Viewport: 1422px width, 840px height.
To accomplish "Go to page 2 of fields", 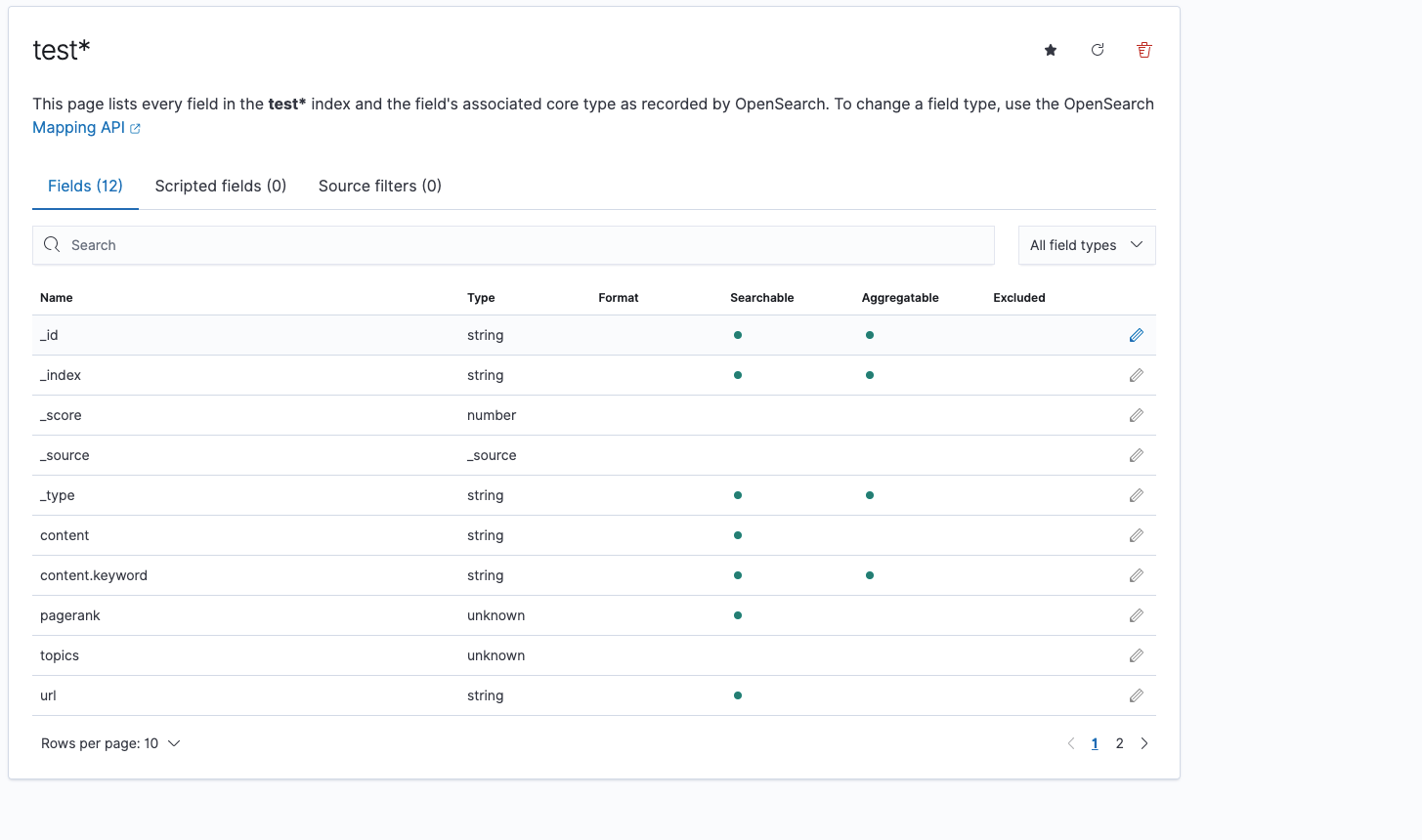I will pos(1119,742).
